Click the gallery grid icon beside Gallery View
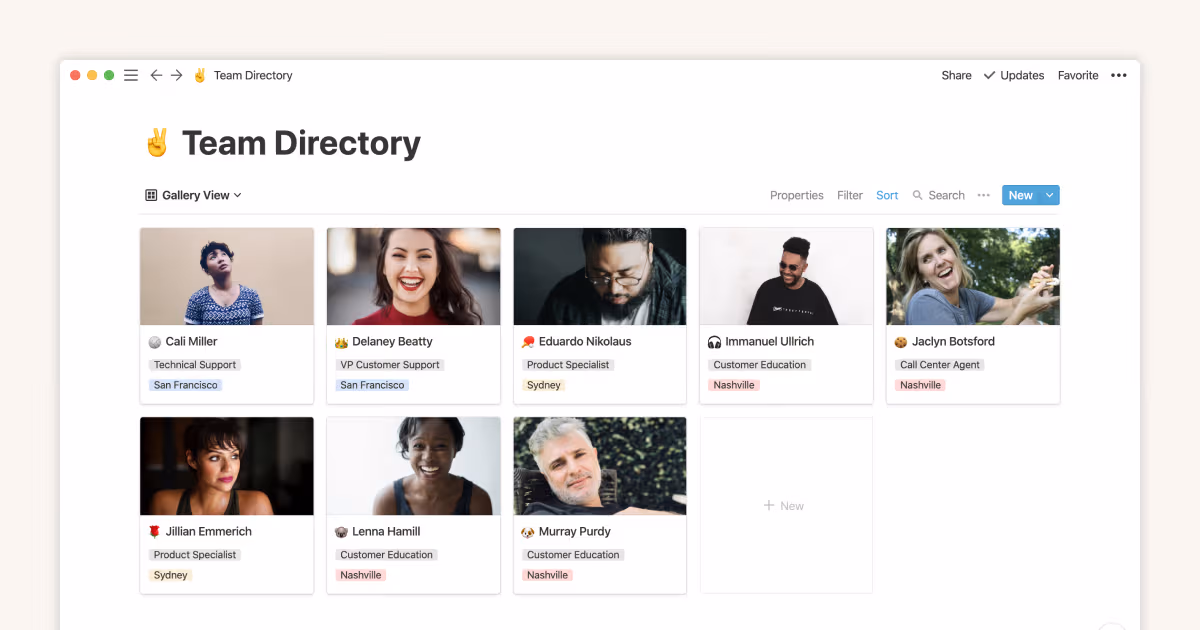The height and width of the screenshot is (630, 1200). pyautogui.click(x=149, y=195)
